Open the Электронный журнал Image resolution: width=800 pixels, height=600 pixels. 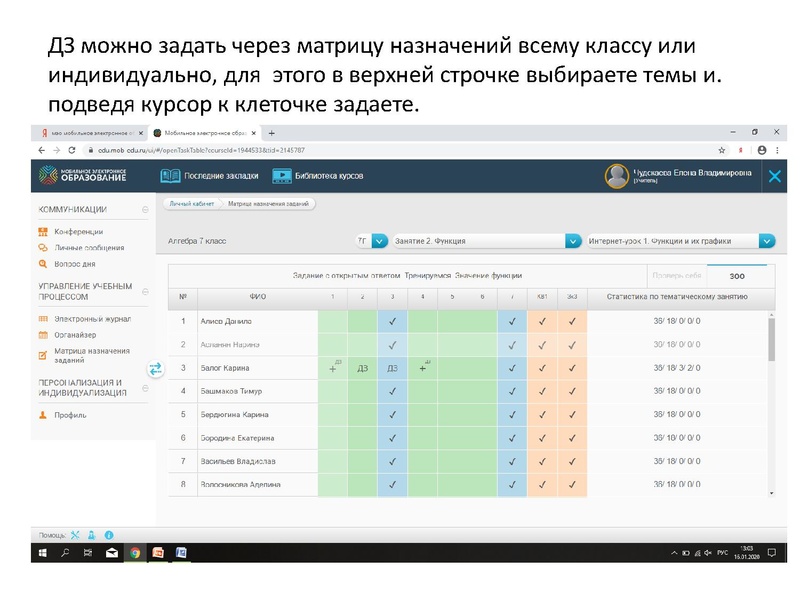[x=92, y=318]
